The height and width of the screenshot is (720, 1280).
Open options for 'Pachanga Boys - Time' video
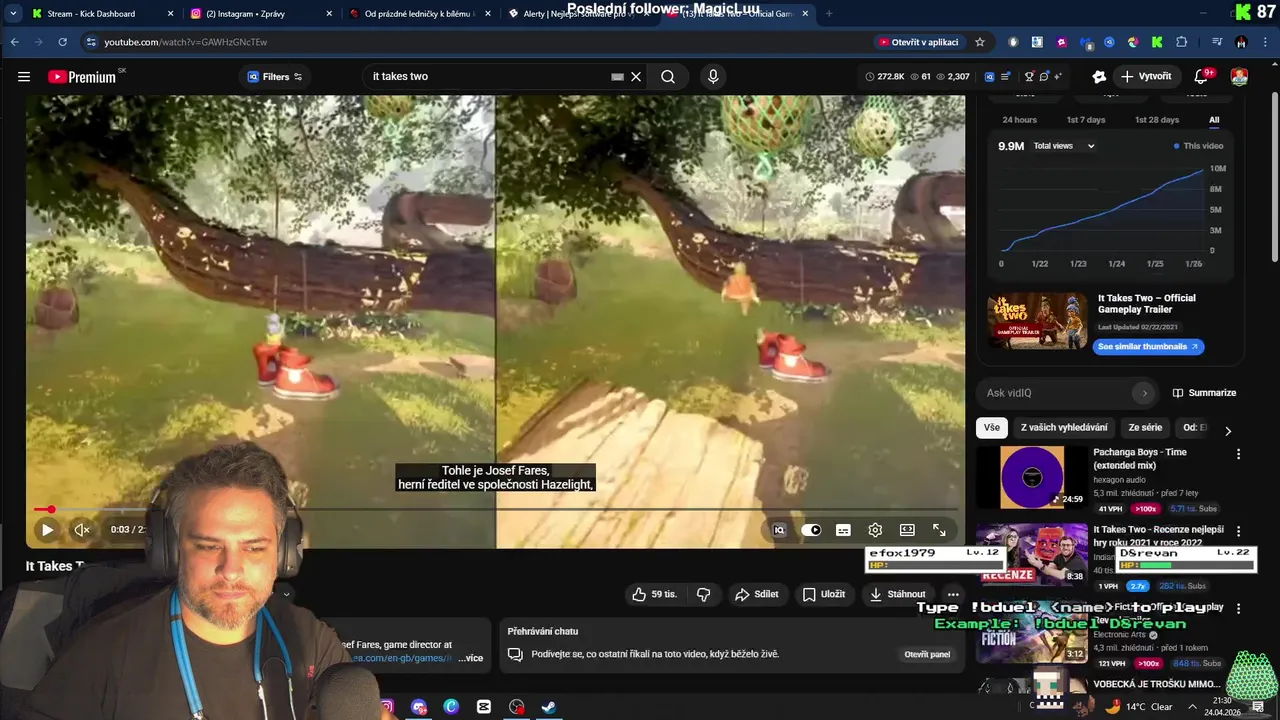tap(1238, 454)
